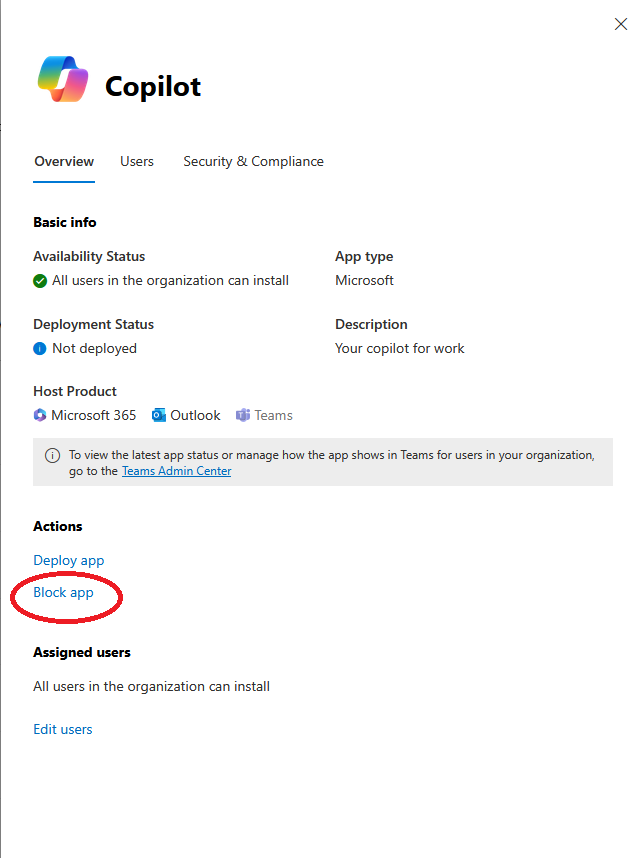The image size is (633, 858).
Task: Switch to the Overview tab
Action: 64,161
